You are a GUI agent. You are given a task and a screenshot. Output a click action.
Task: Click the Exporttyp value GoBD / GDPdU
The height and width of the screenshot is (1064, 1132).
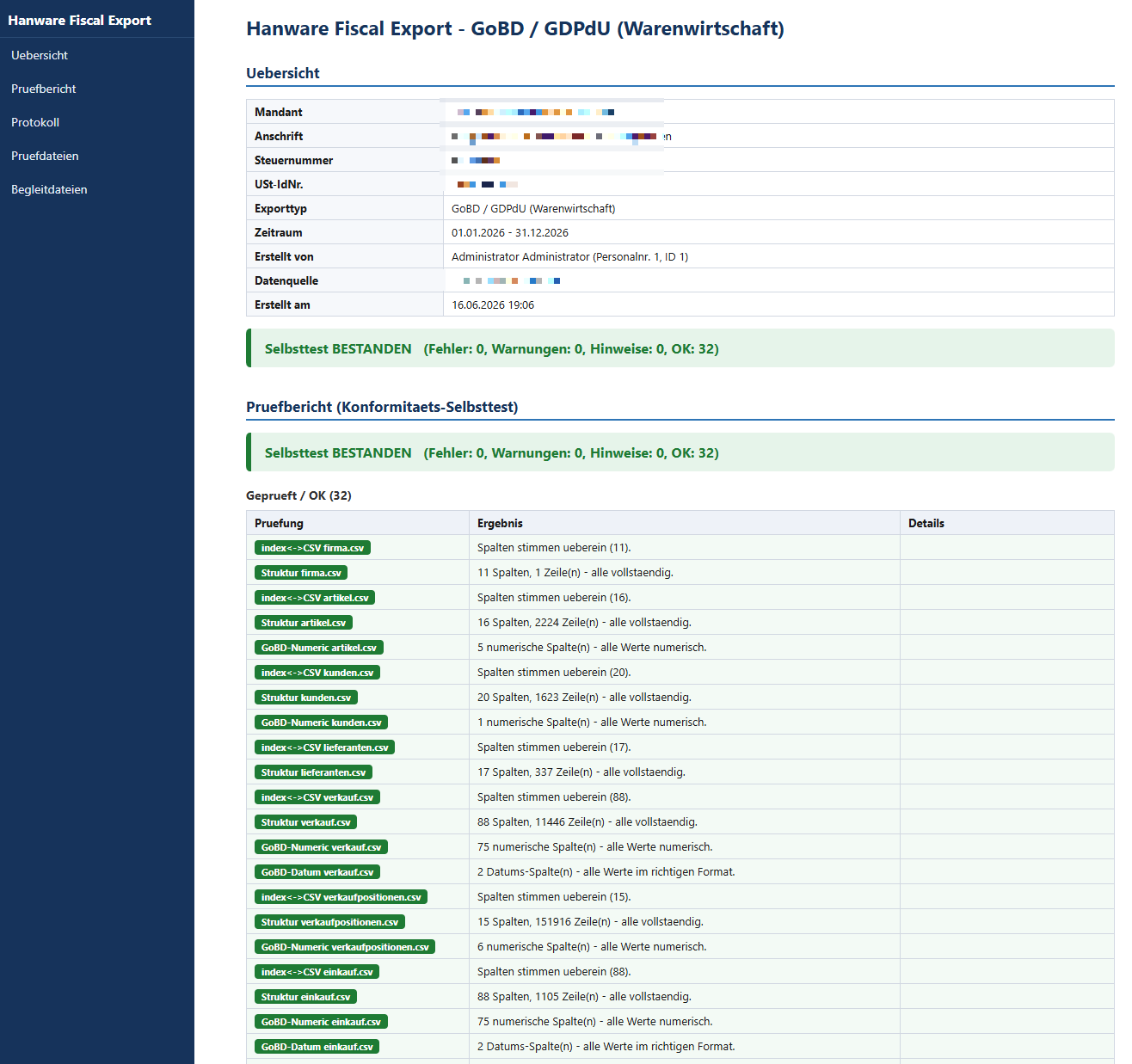pyautogui.click(x=533, y=208)
